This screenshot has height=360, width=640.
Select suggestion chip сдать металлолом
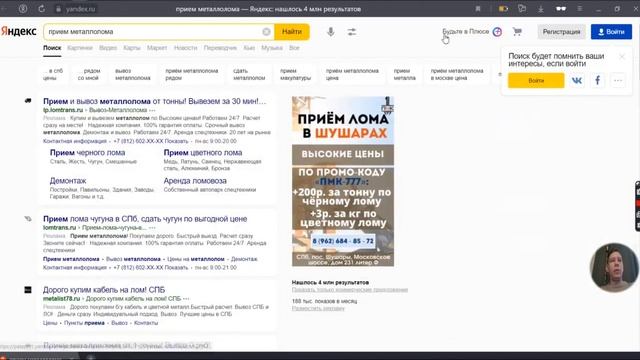(x=249, y=74)
